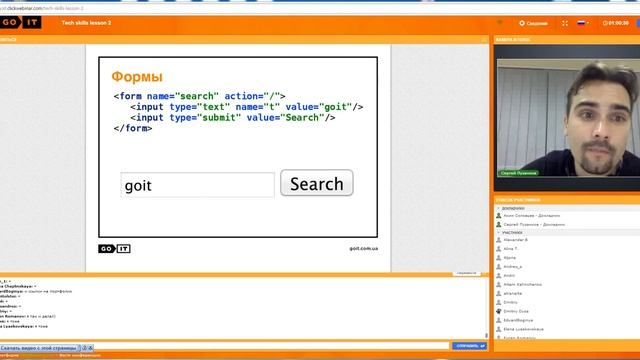Click the Search button on the slide
Image resolution: width=640 pixels, height=360 pixels.
coord(317,183)
